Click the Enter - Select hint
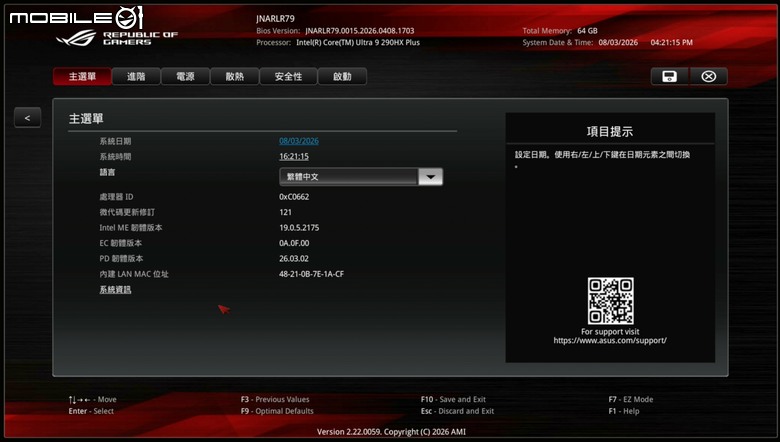 (91, 411)
